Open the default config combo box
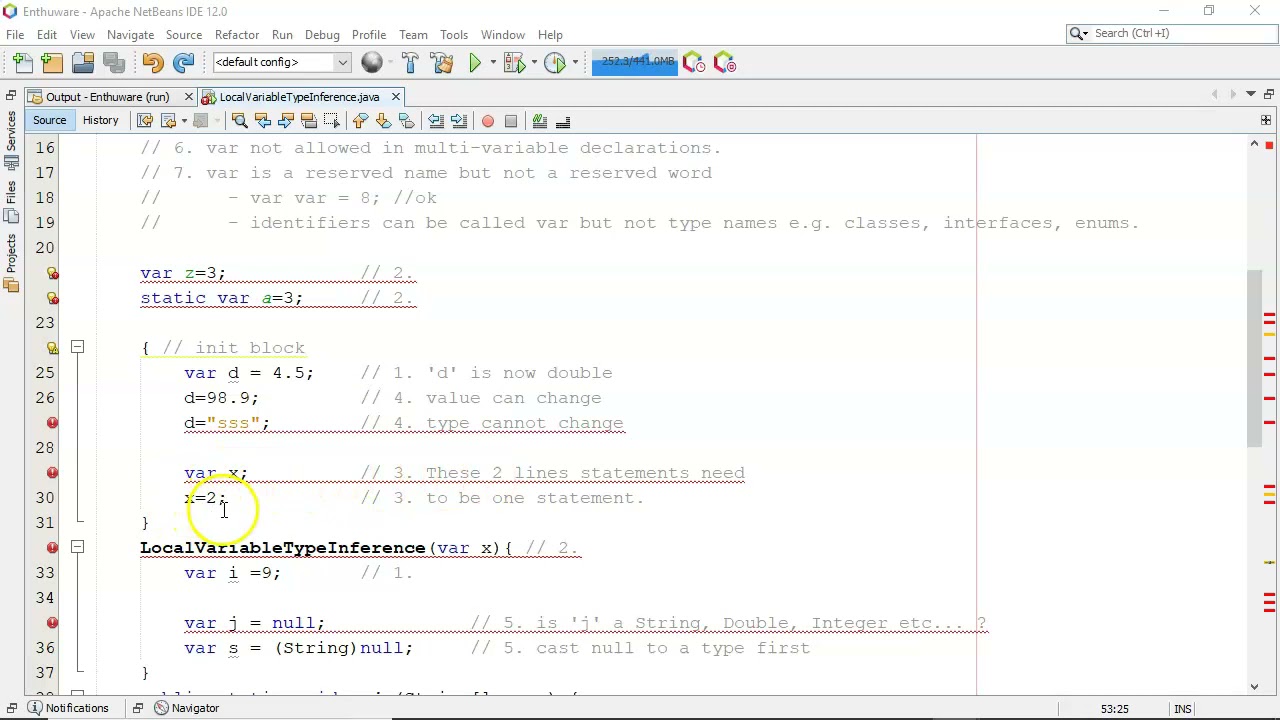Viewport: 1280px width, 720px height. 281,62
